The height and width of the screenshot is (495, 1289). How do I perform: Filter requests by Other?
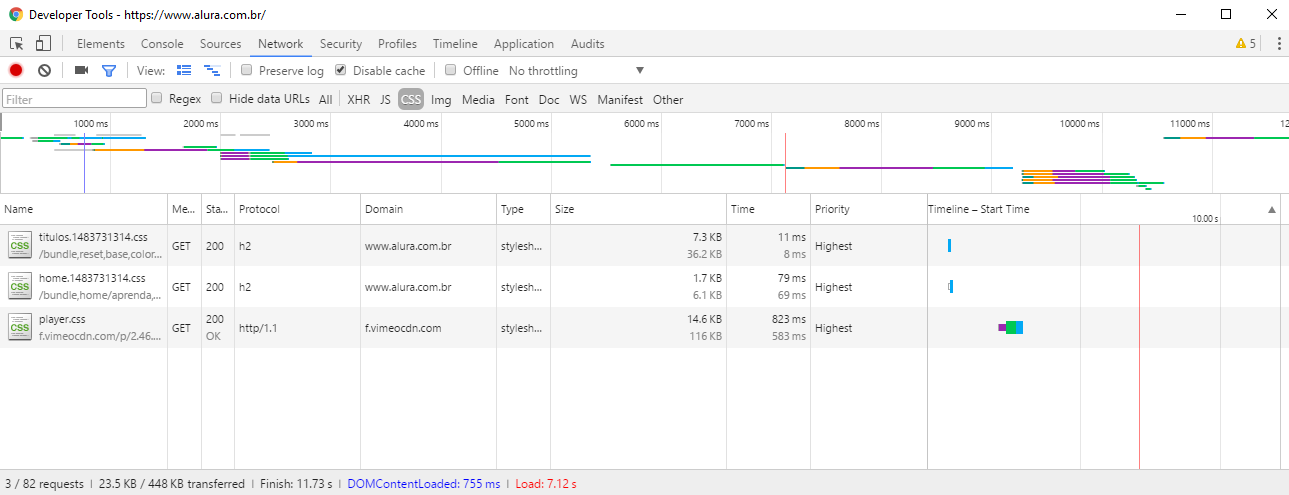pos(668,99)
